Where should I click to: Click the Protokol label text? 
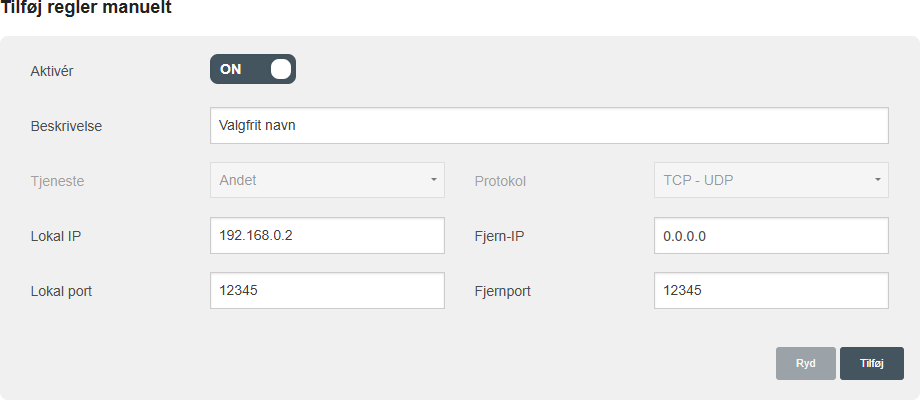pos(500,181)
